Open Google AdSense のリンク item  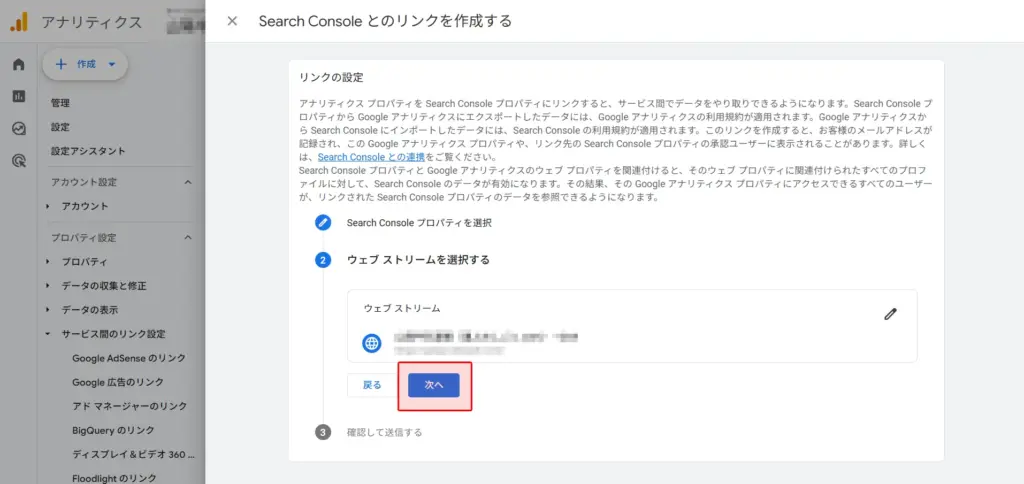tap(128, 358)
